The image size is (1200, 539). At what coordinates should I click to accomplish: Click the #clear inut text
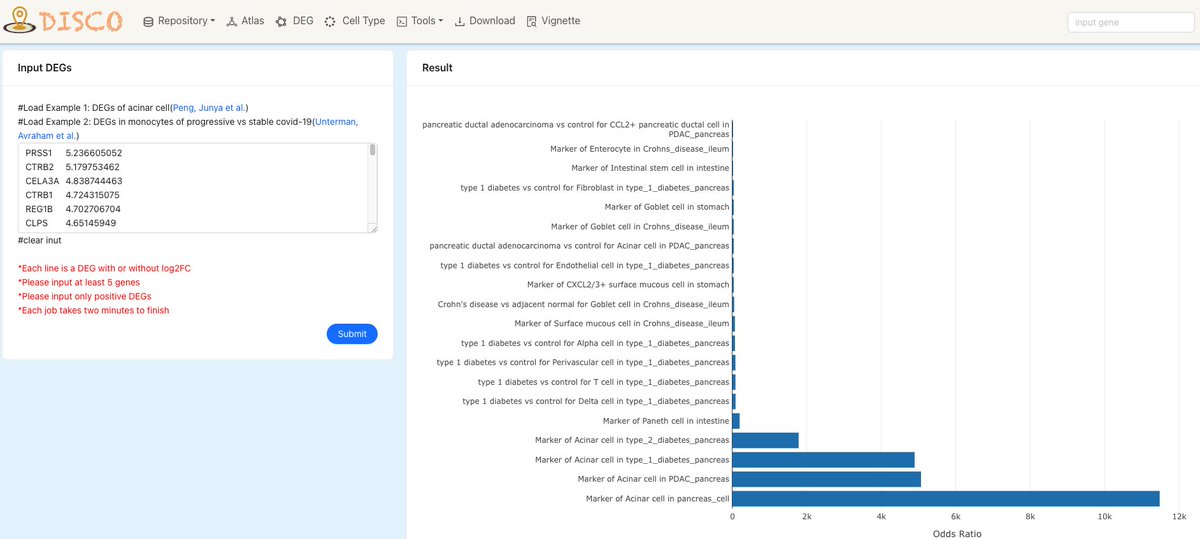40,241
